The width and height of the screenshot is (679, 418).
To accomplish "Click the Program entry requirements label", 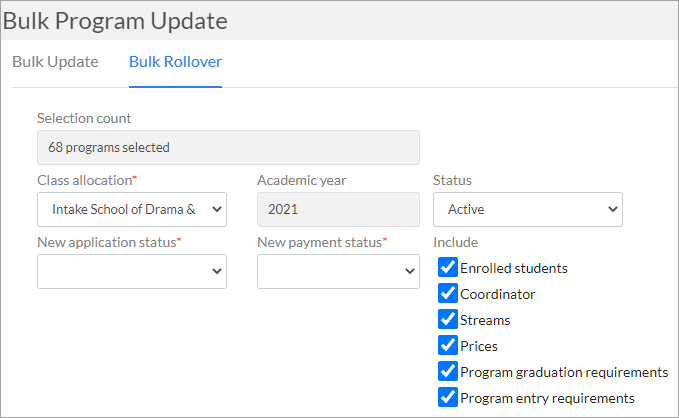I will pyautogui.click(x=547, y=398).
